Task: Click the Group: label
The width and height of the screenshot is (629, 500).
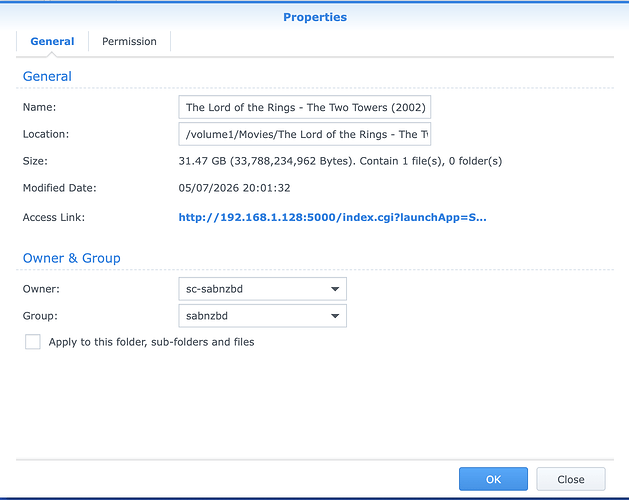Action: coord(40,316)
